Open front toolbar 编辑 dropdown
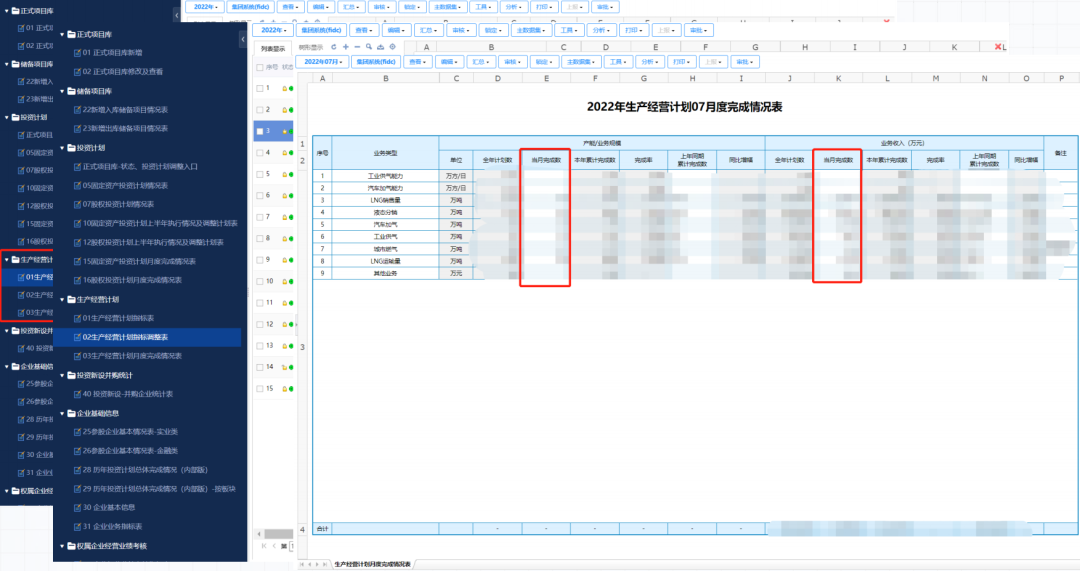 coord(449,61)
